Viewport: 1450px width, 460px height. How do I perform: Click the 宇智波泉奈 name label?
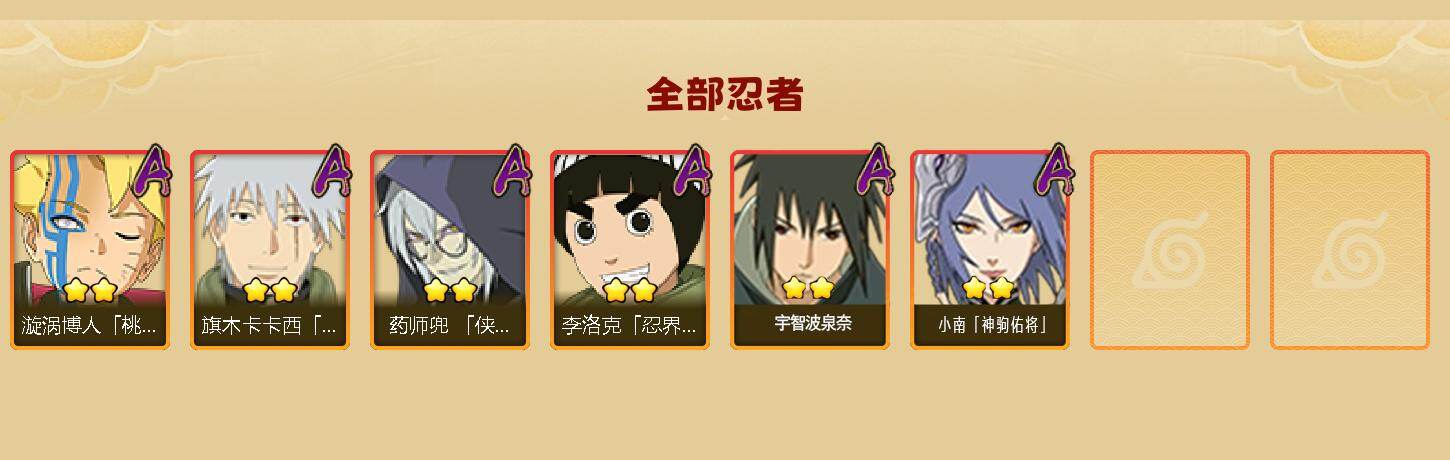click(813, 324)
